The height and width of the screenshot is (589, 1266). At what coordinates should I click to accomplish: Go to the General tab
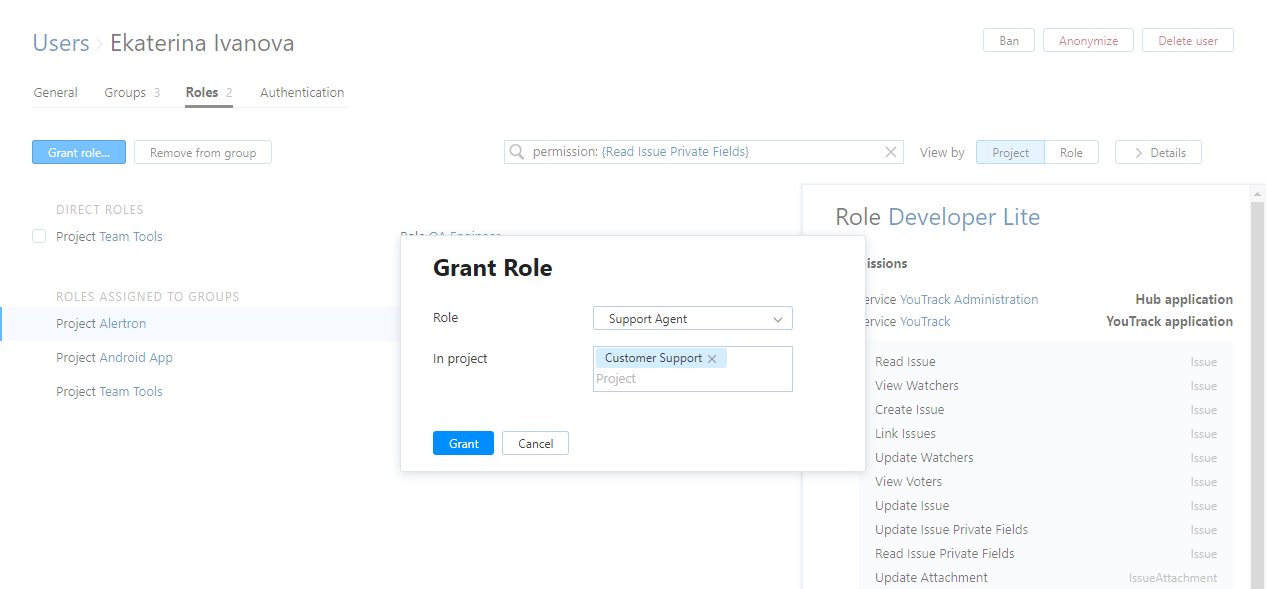(55, 93)
